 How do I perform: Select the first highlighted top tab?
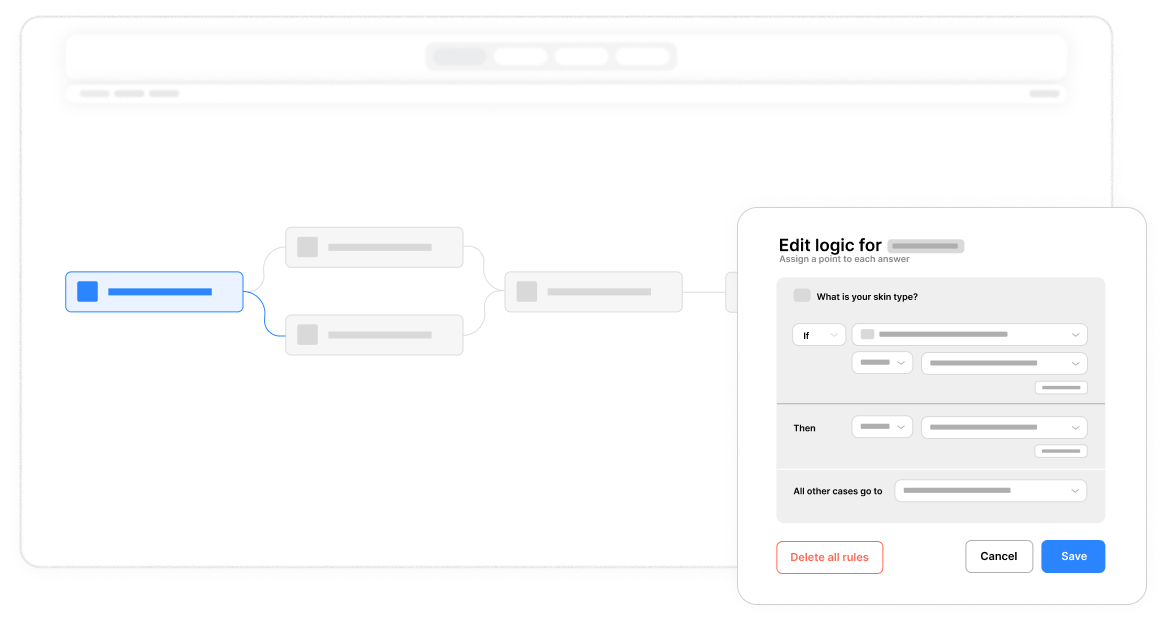pos(459,57)
